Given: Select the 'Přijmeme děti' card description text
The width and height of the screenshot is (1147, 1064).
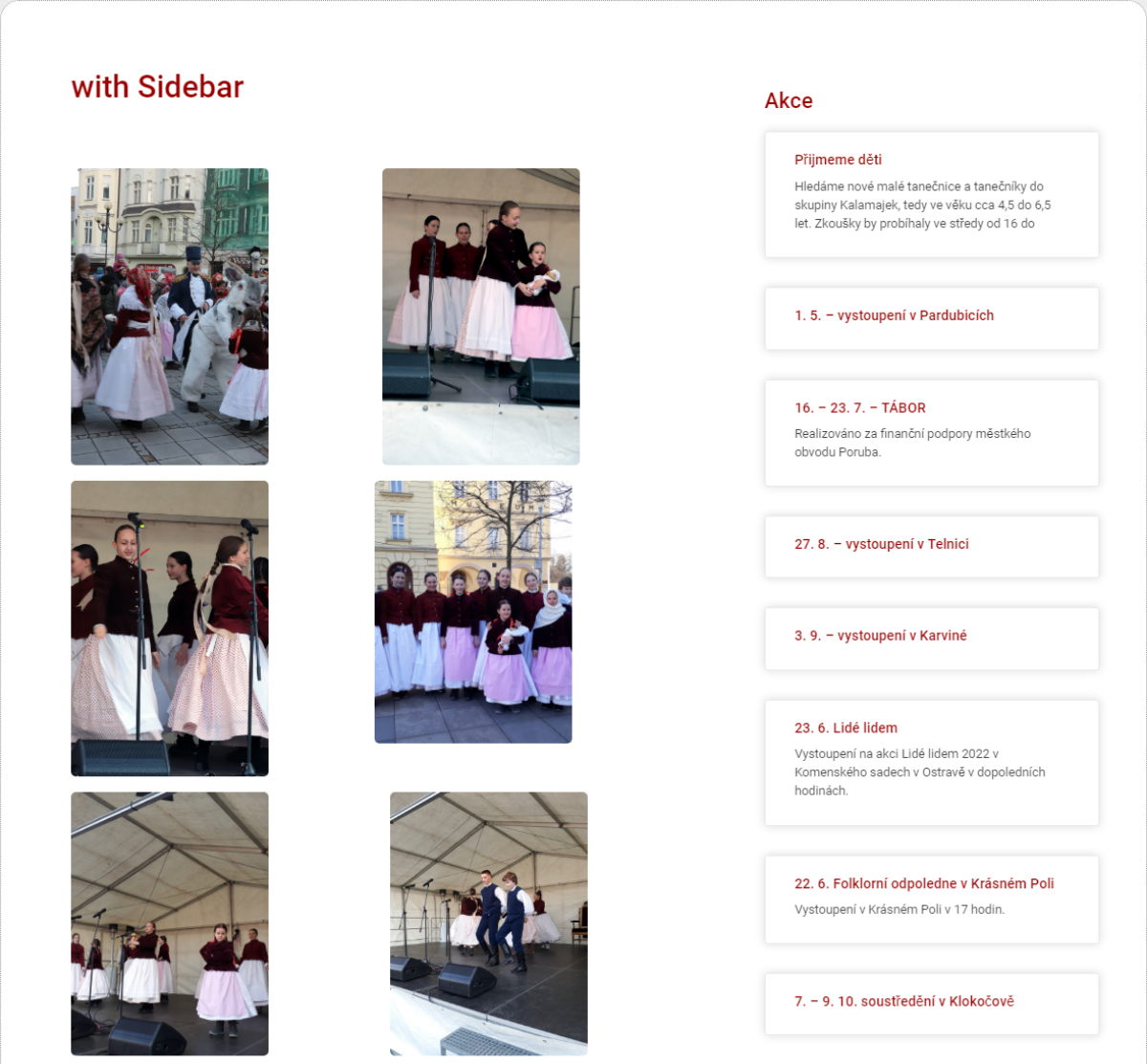Looking at the screenshot, I should (x=922, y=205).
